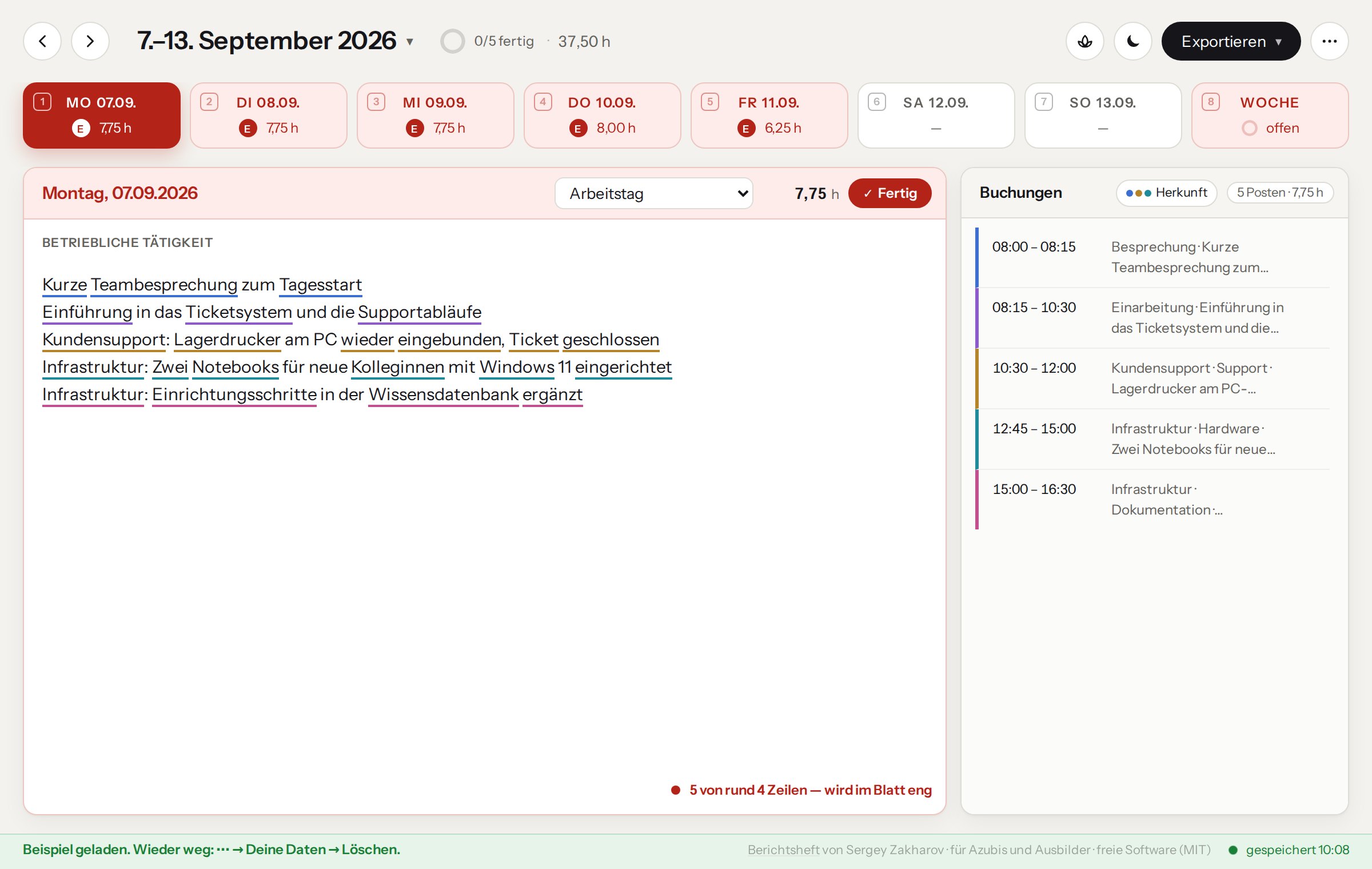
Task: Click the line 'Kurze Teambesprechung zum Tagesstart'
Action: [202, 285]
